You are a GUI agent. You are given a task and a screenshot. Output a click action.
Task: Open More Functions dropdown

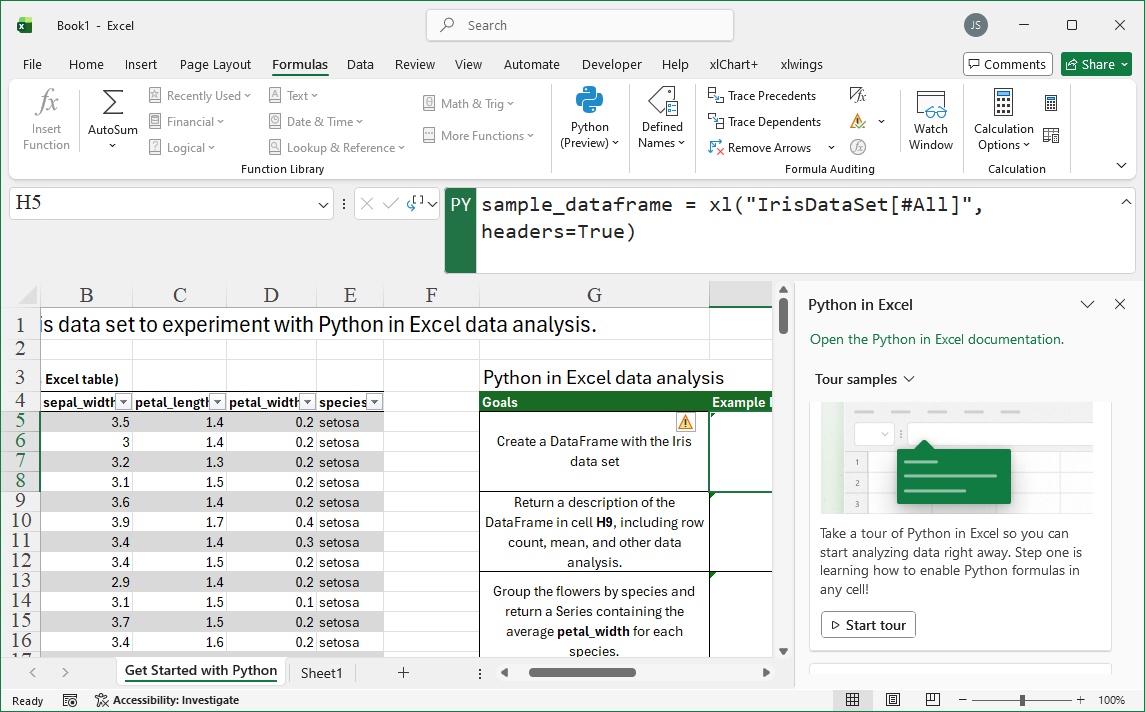click(x=478, y=136)
